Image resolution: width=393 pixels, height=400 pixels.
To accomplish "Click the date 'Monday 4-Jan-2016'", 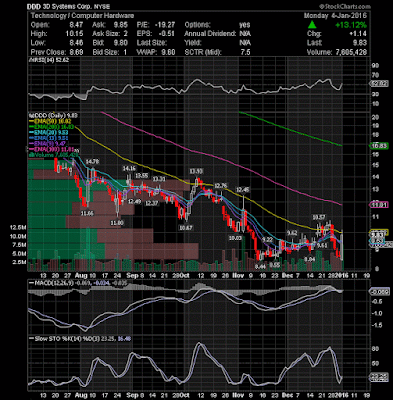I will tap(335, 16).
